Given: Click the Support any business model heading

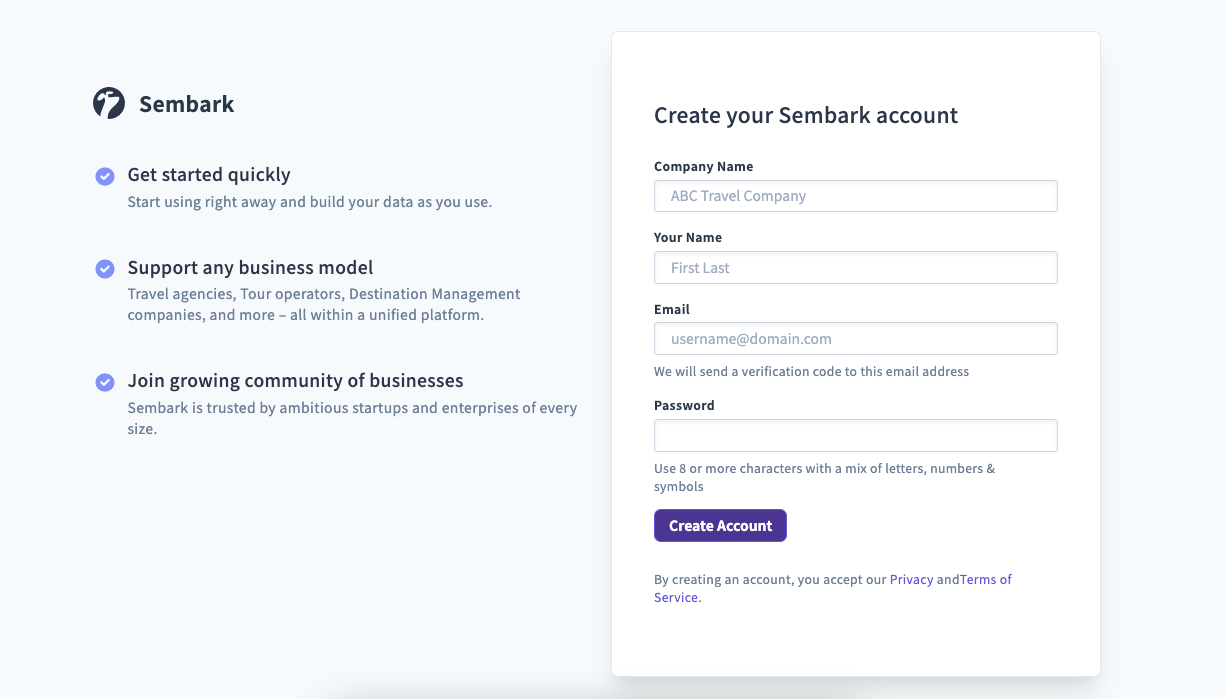Looking at the screenshot, I should [250, 268].
